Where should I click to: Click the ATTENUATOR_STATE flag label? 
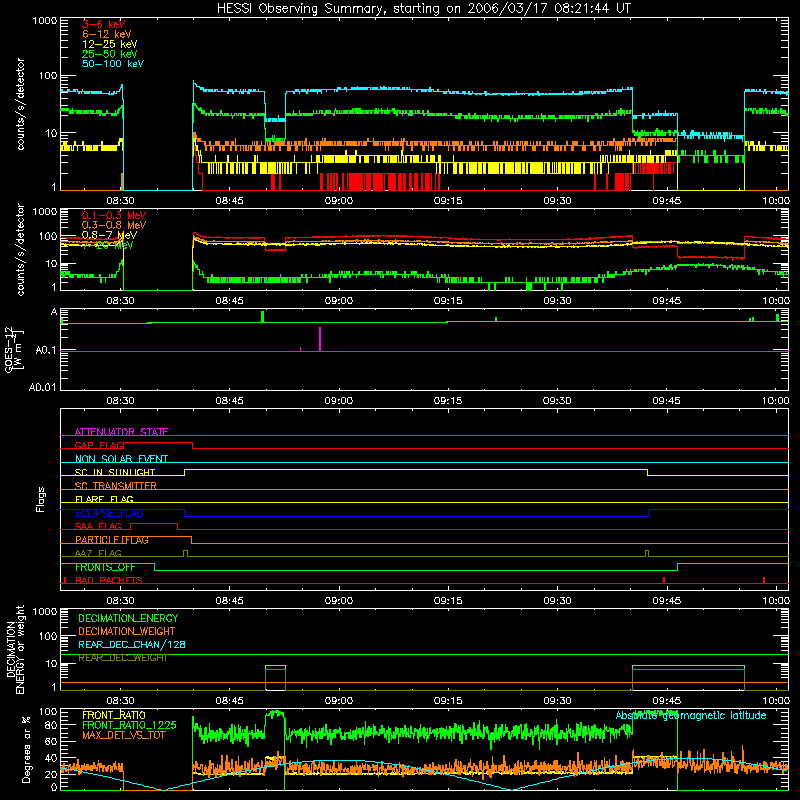click(x=121, y=432)
